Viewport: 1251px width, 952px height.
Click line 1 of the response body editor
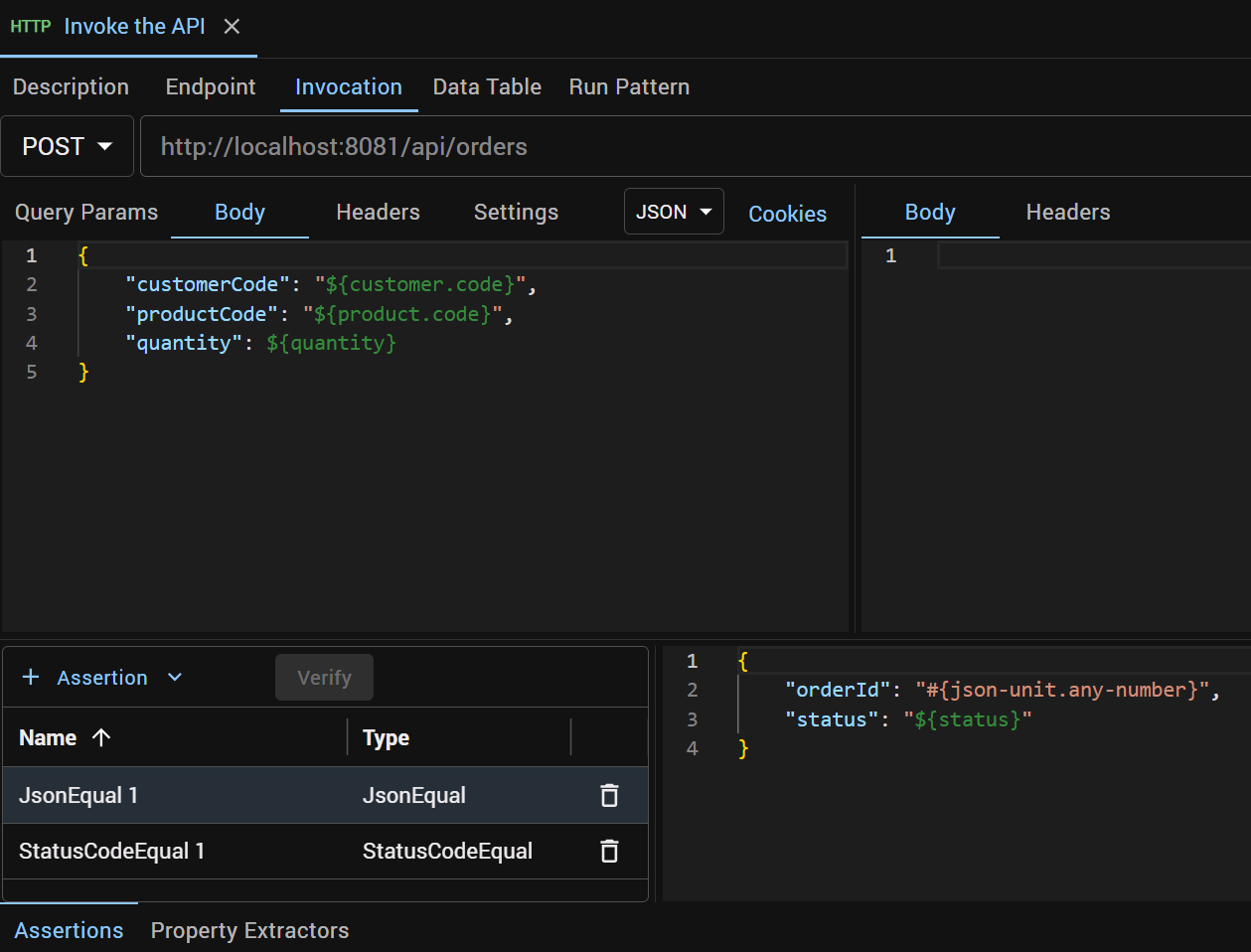pos(1093,255)
